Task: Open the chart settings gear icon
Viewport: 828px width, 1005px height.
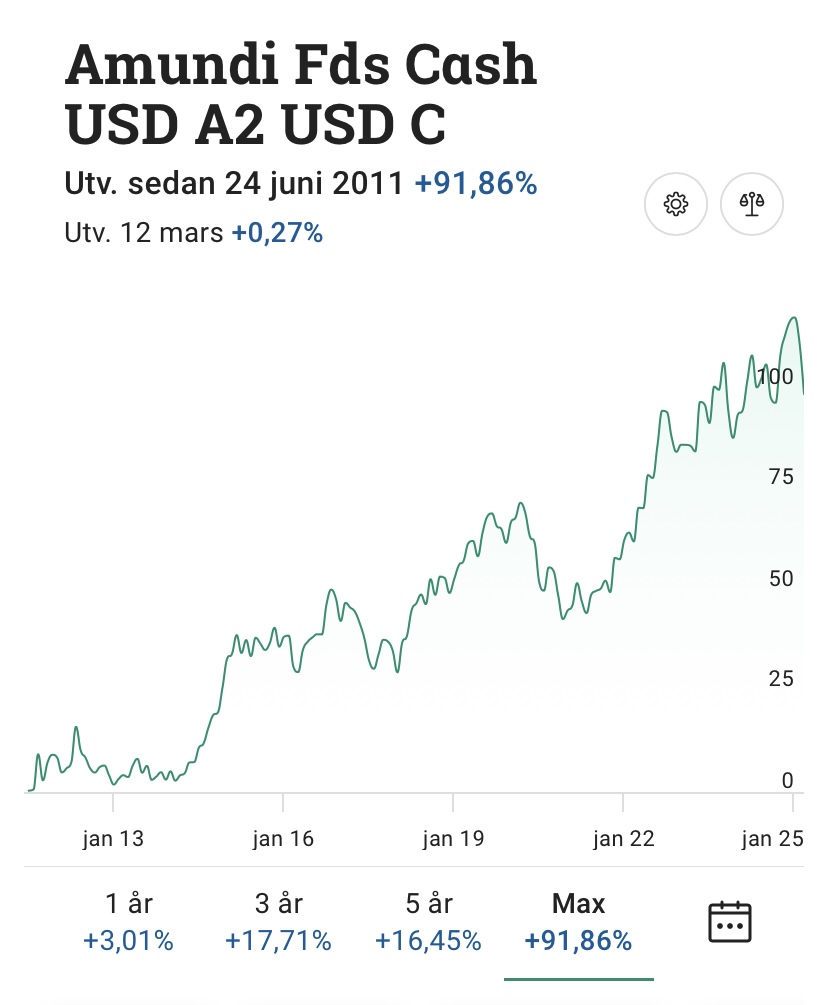Action: click(676, 205)
